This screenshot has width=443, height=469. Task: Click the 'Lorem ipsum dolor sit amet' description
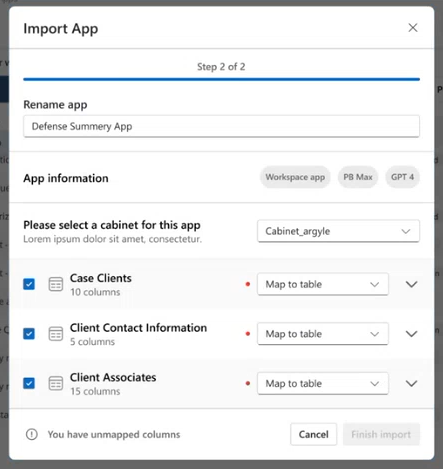click(112, 239)
